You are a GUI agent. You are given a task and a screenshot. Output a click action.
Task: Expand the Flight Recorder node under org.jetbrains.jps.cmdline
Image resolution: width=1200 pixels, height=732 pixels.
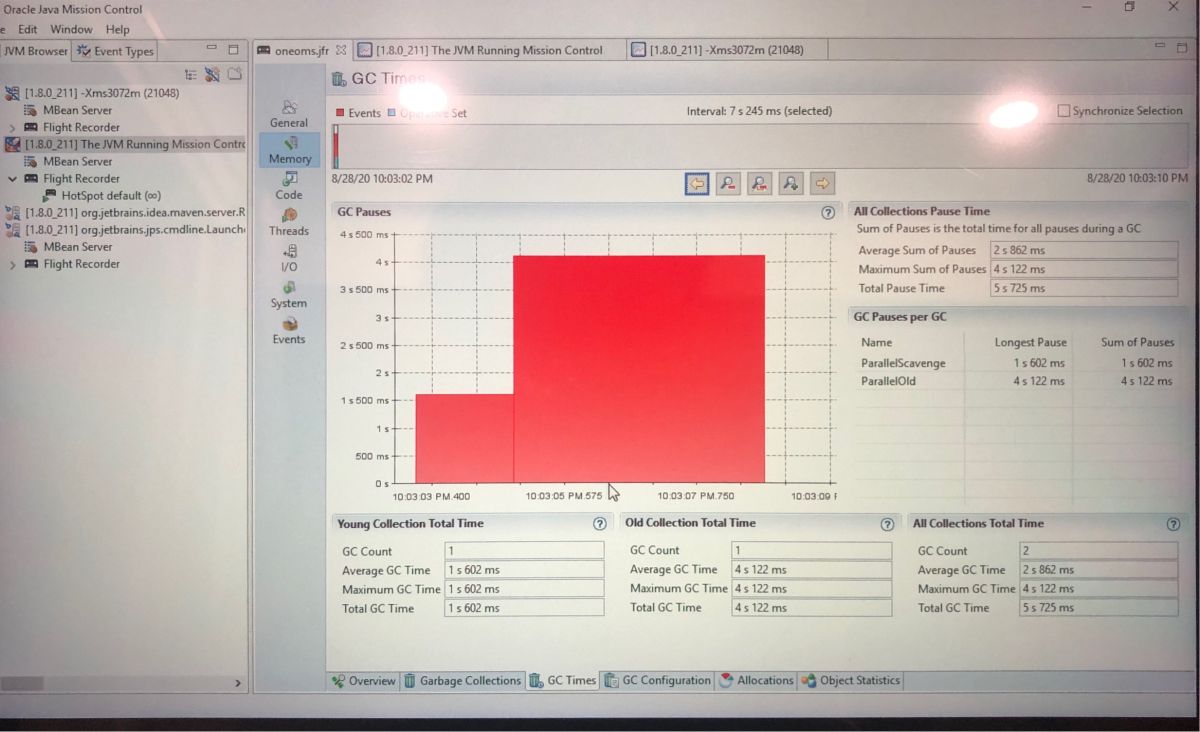coord(12,265)
